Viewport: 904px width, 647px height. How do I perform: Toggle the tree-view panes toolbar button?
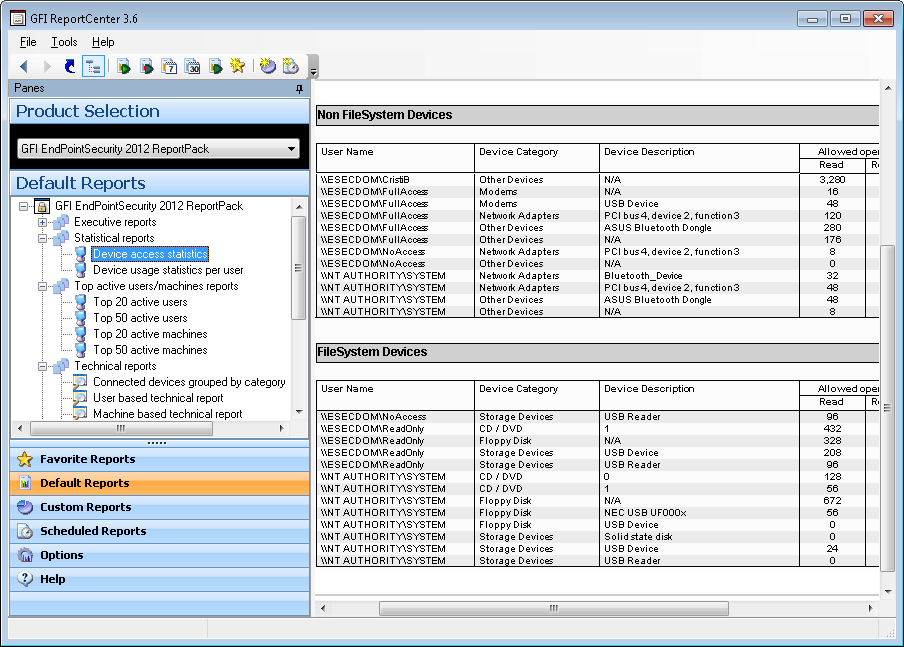coord(93,66)
